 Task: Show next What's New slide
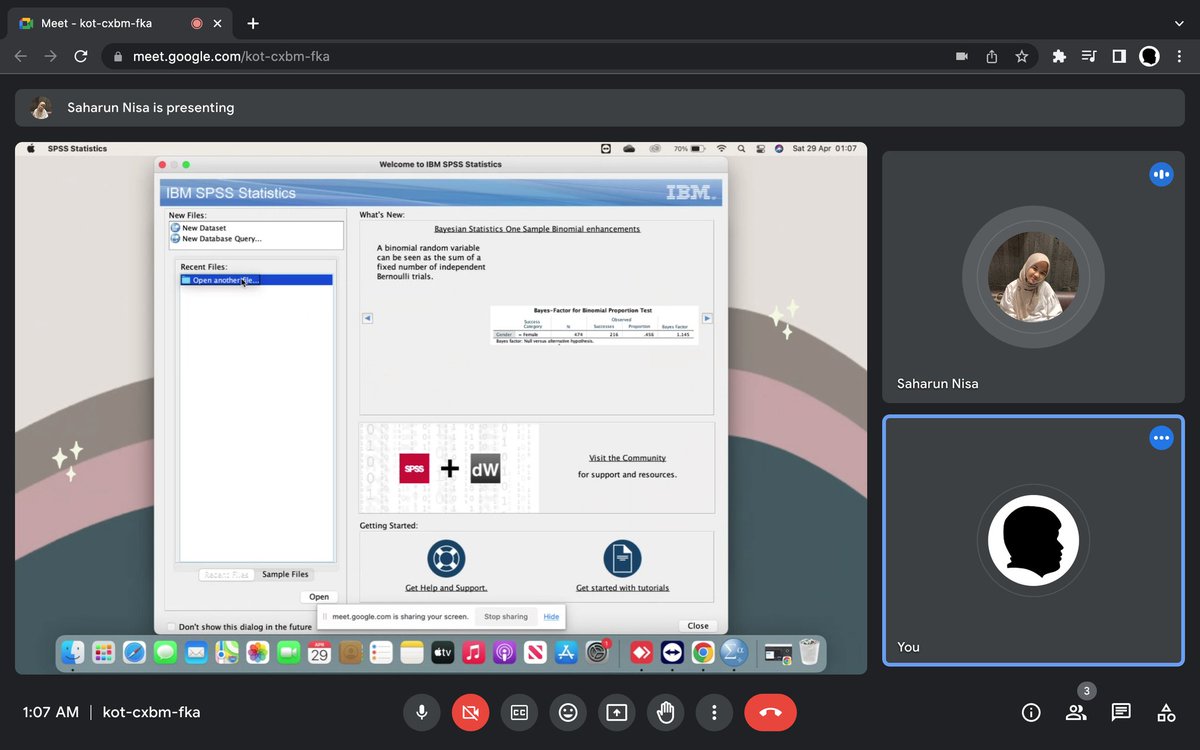707,318
